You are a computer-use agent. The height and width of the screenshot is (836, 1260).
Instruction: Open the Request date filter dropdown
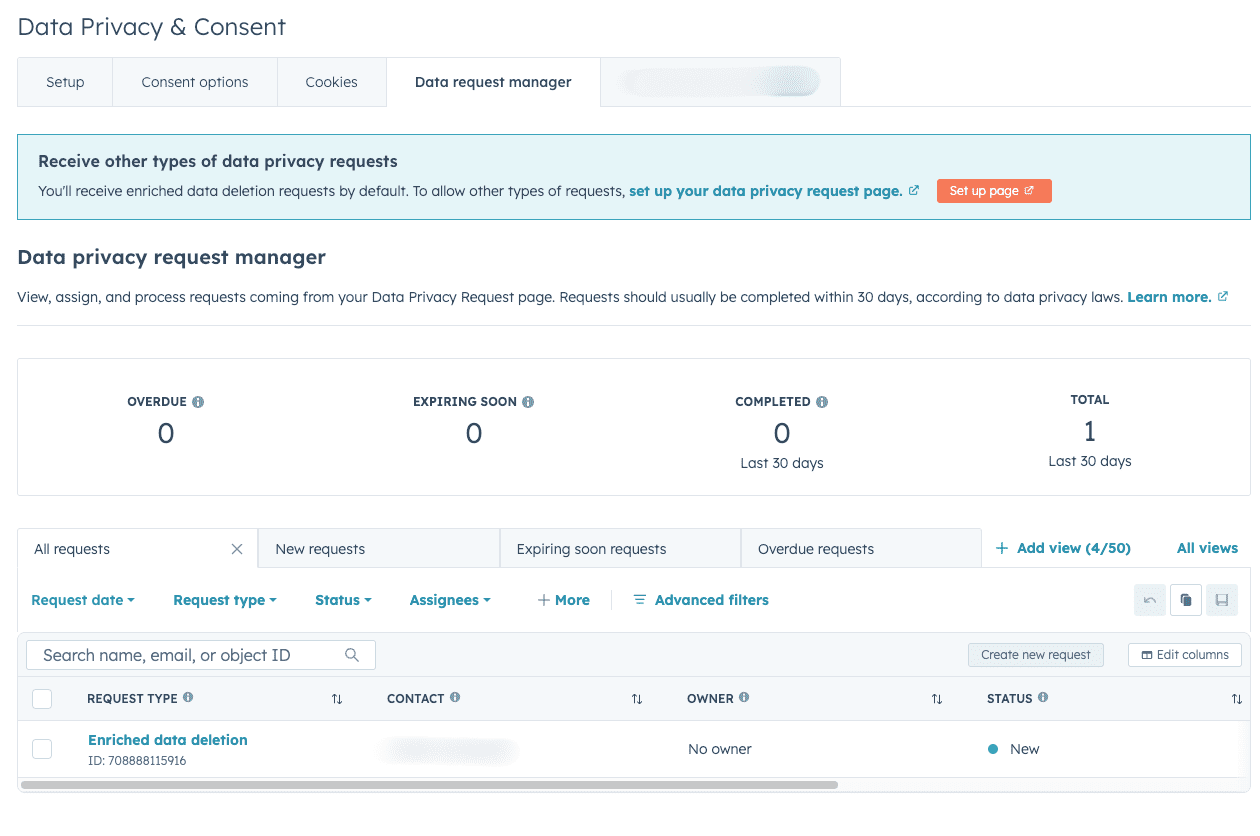coord(82,599)
